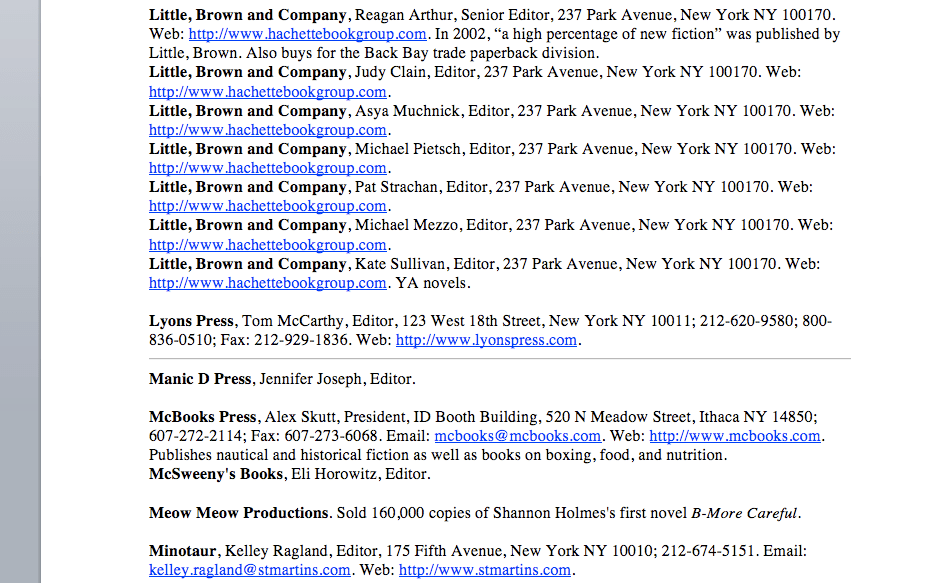The width and height of the screenshot is (931, 583).
Task: Visit the www.lyonspress.com hyperlink
Action: [x=486, y=340]
